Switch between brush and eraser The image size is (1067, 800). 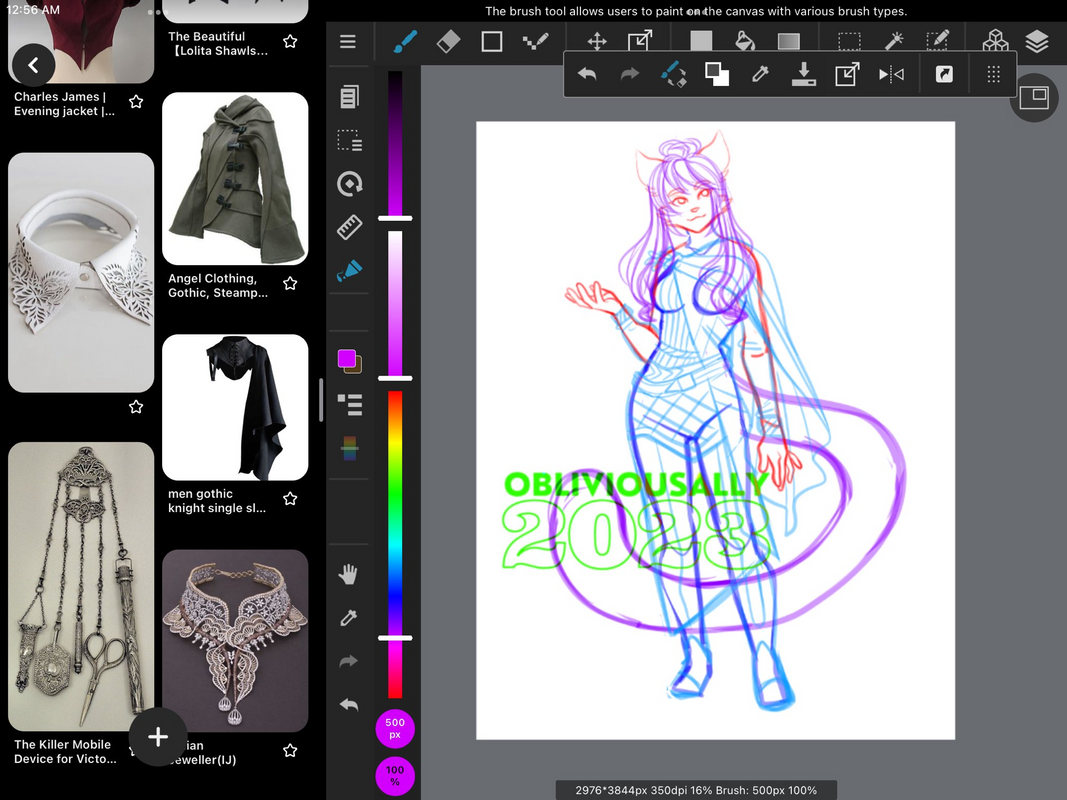click(674, 73)
